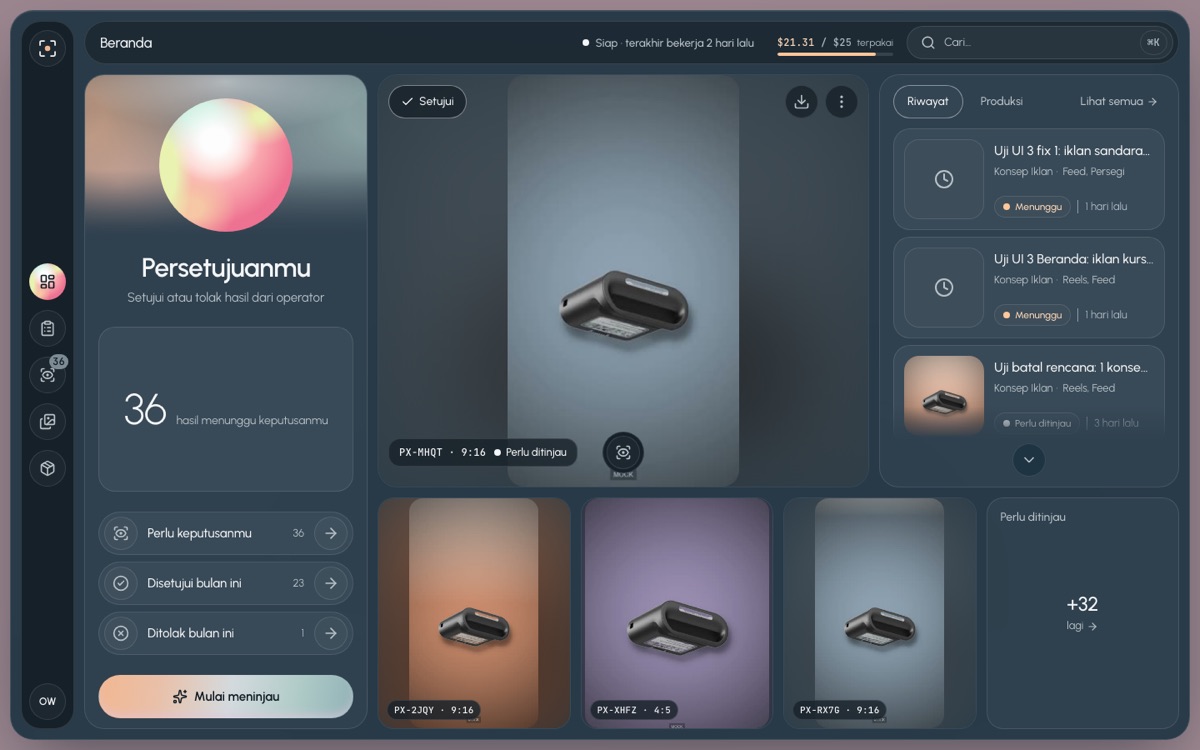Open the review queue icon with 36 badge
1200x750 pixels.
pos(47,375)
